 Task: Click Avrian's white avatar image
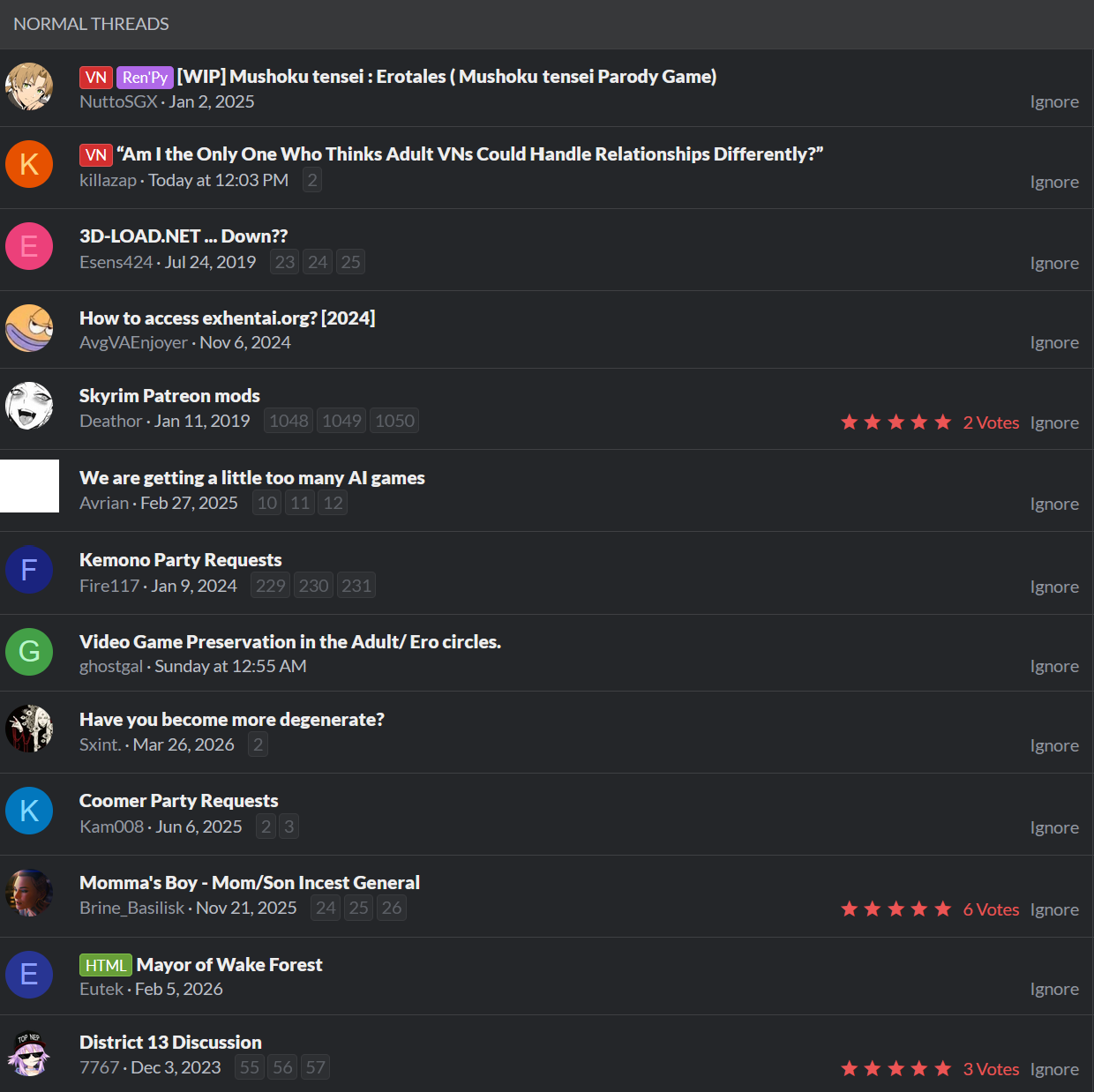tap(29, 486)
